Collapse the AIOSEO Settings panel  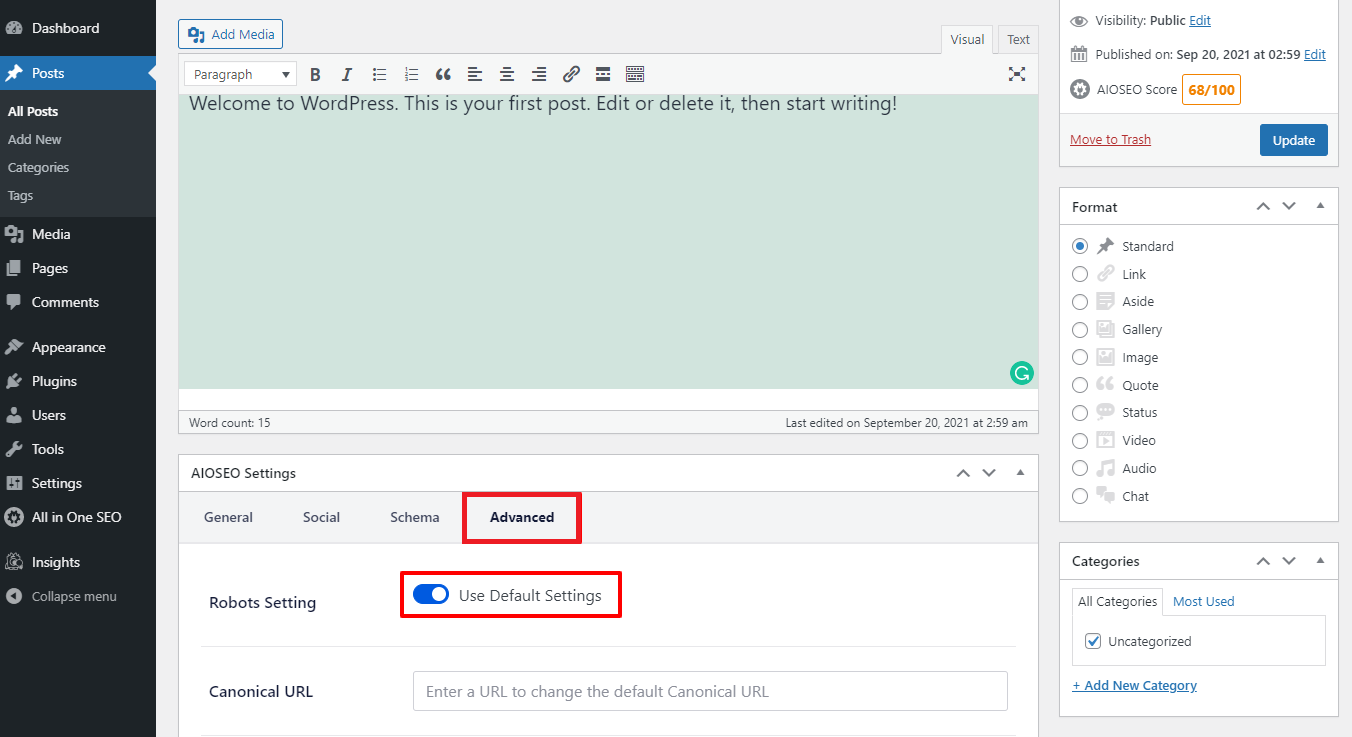[x=1020, y=473]
